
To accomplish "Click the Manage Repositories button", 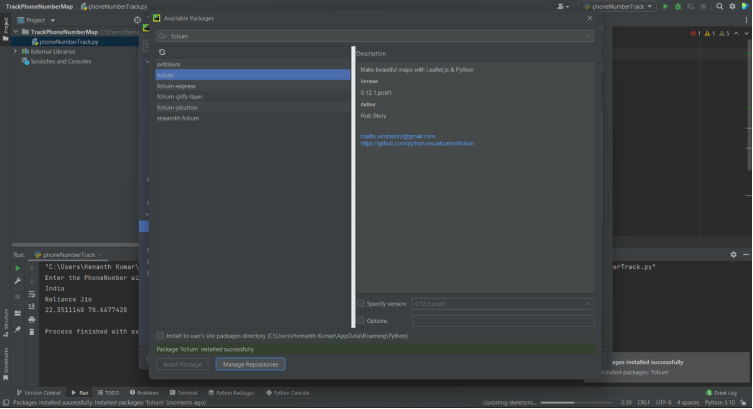I will pyautogui.click(x=250, y=364).
